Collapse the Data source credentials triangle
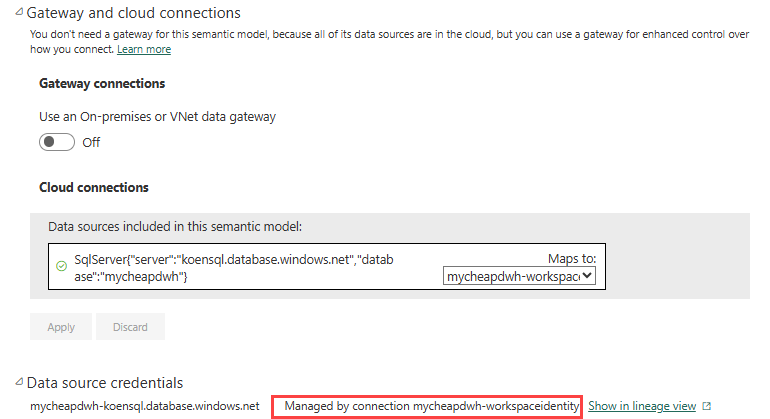 20,382
